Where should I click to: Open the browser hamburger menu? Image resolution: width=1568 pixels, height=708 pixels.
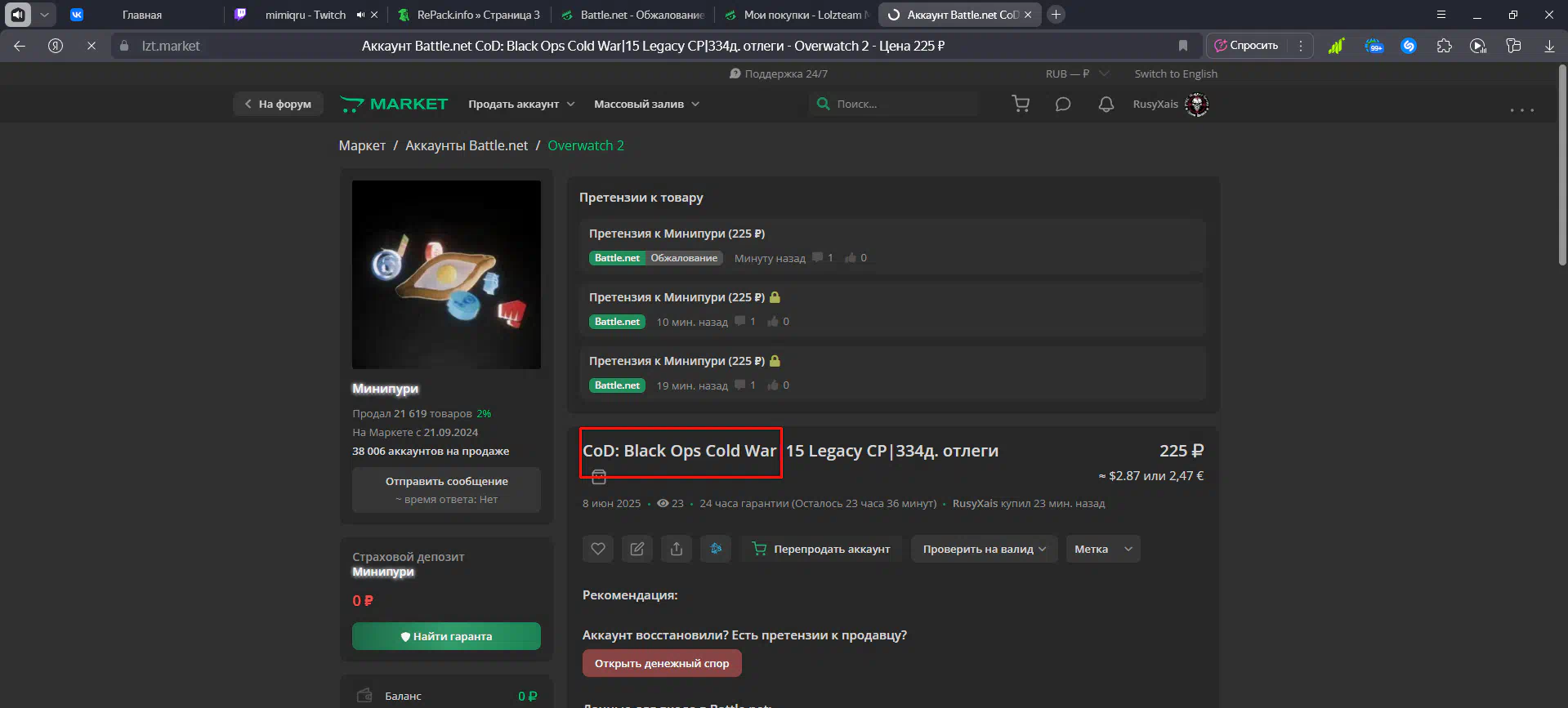click(x=1441, y=15)
